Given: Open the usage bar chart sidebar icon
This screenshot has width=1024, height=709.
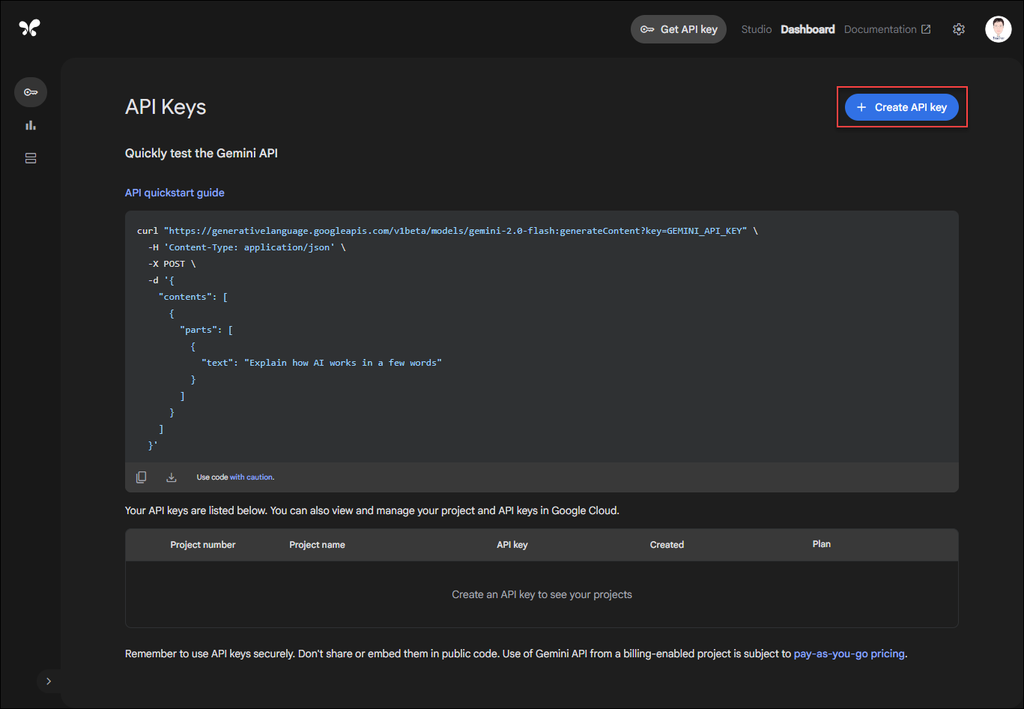Looking at the screenshot, I should point(31,125).
